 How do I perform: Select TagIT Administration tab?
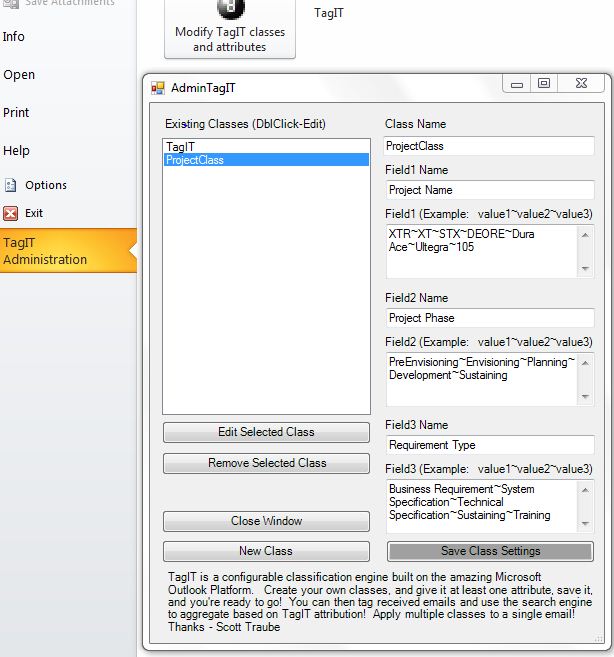coord(68,251)
